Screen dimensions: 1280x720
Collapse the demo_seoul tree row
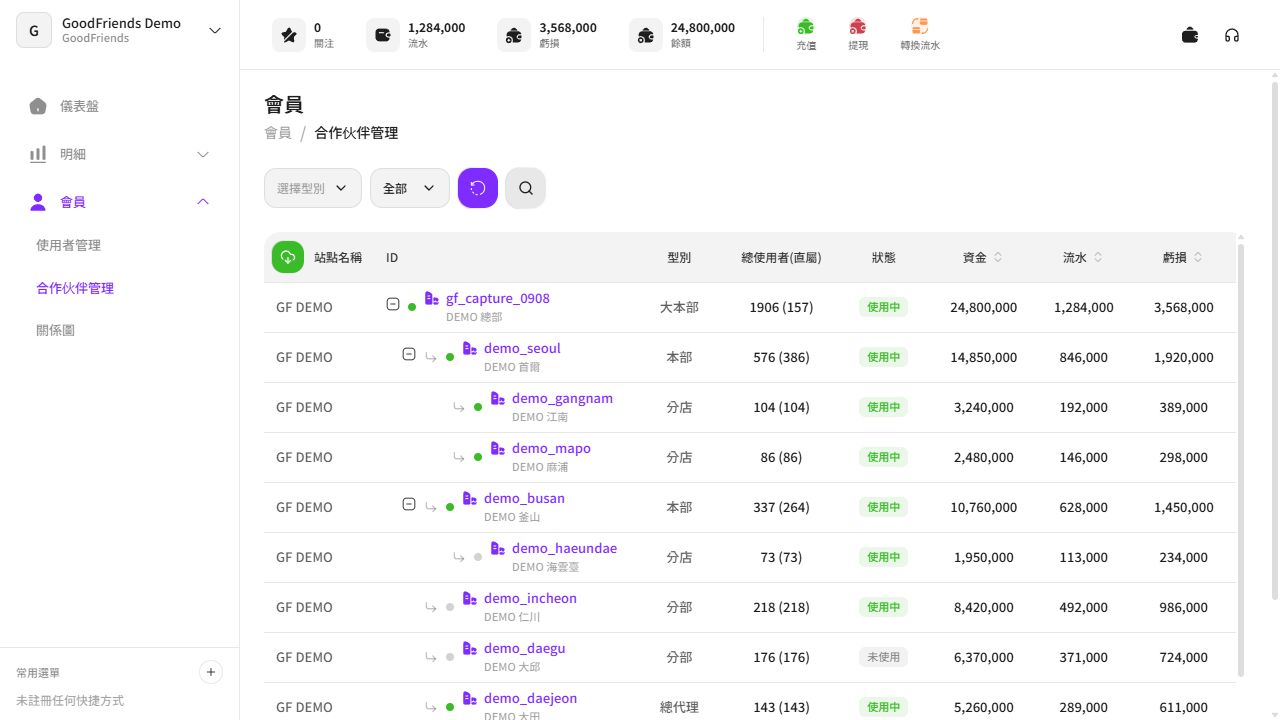409,354
